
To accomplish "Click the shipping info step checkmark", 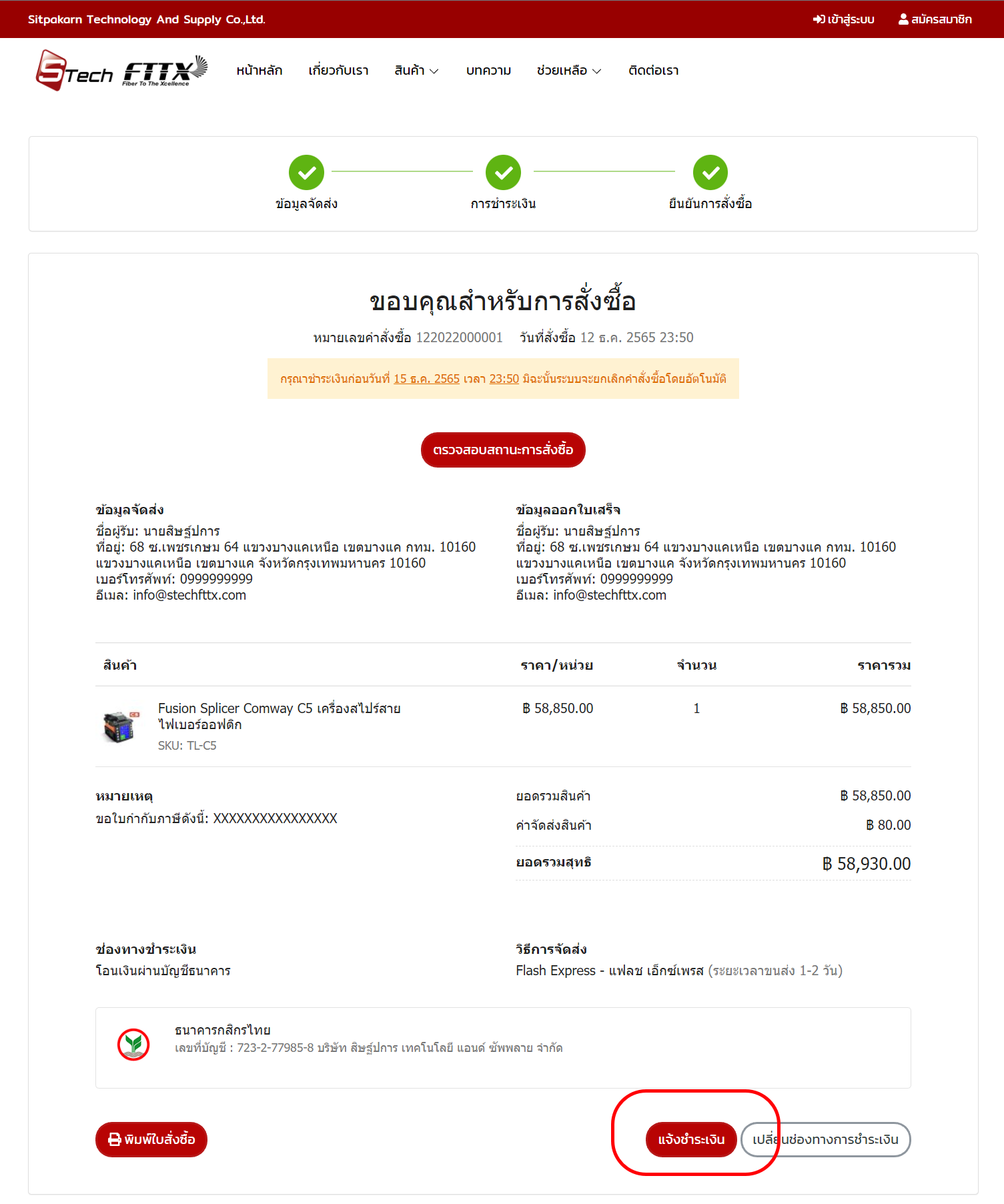I will (x=306, y=173).
